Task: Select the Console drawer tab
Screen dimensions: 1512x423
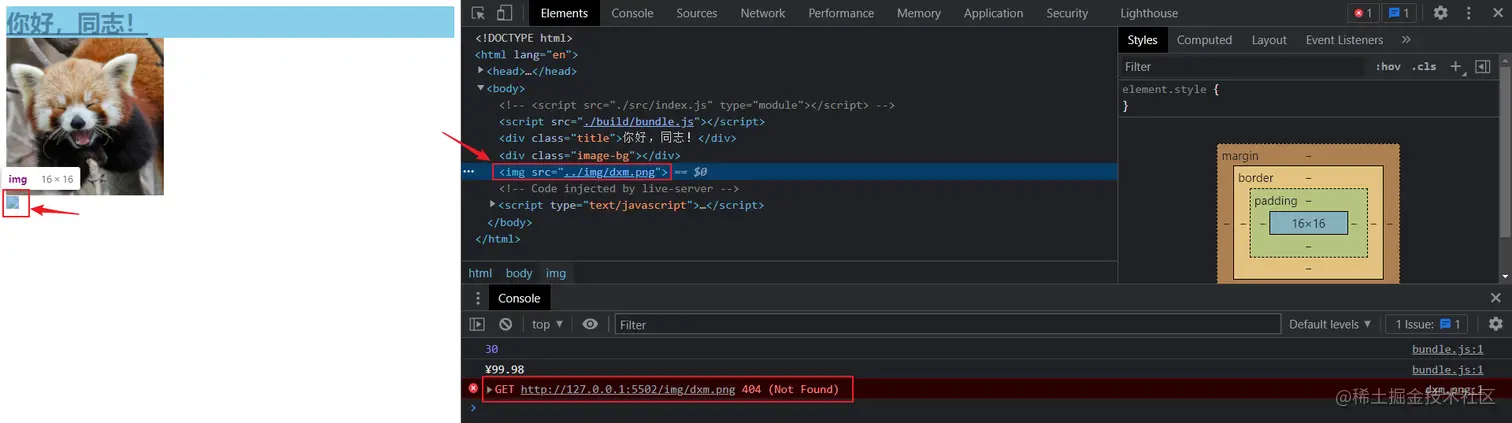Action: point(519,298)
